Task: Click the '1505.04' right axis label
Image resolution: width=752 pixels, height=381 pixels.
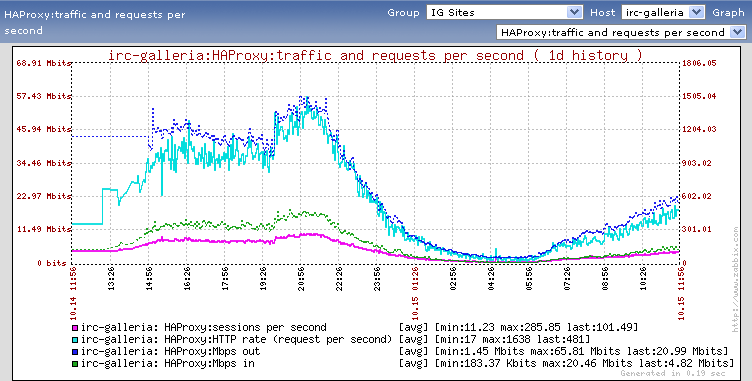Action: [699, 96]
